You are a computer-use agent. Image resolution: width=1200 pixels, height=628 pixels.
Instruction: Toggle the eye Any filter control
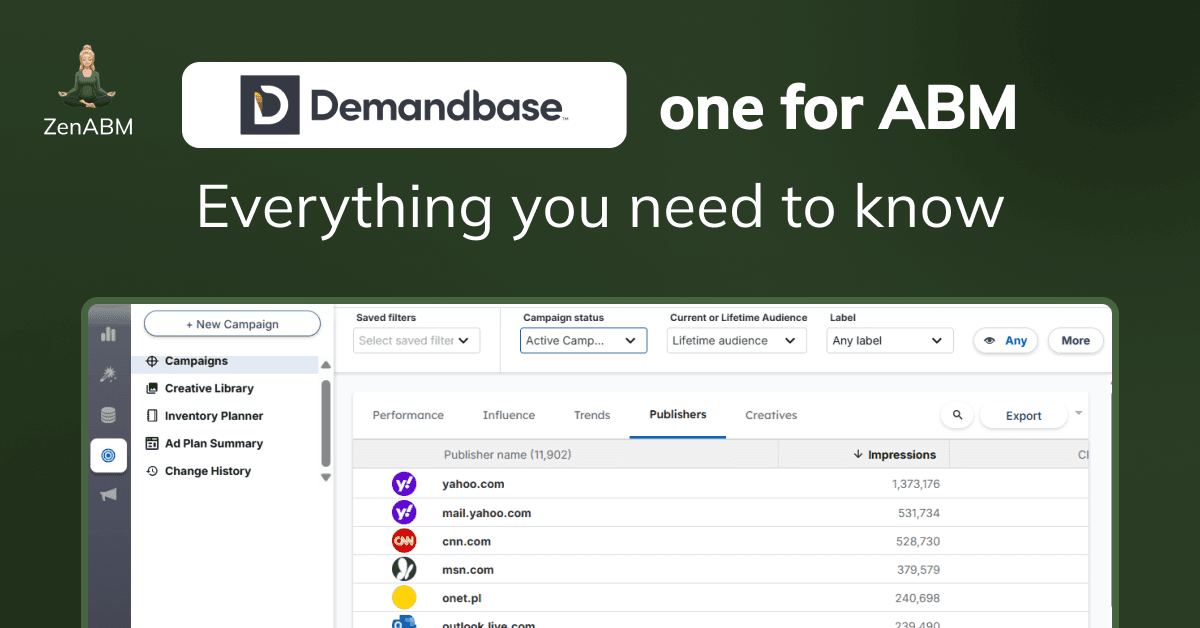[x=1005, y=340]
